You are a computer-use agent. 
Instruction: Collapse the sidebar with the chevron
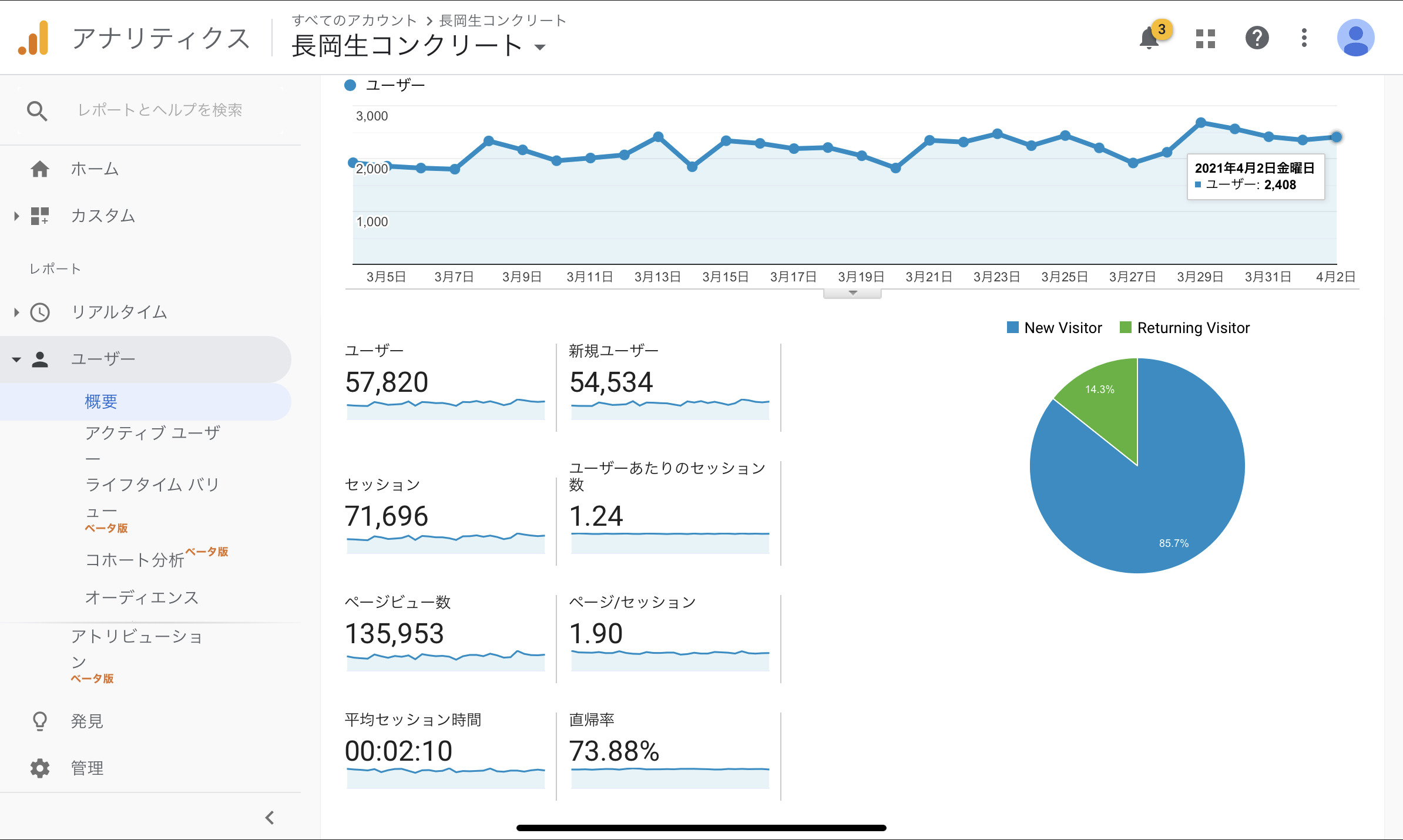click(270, 818)
